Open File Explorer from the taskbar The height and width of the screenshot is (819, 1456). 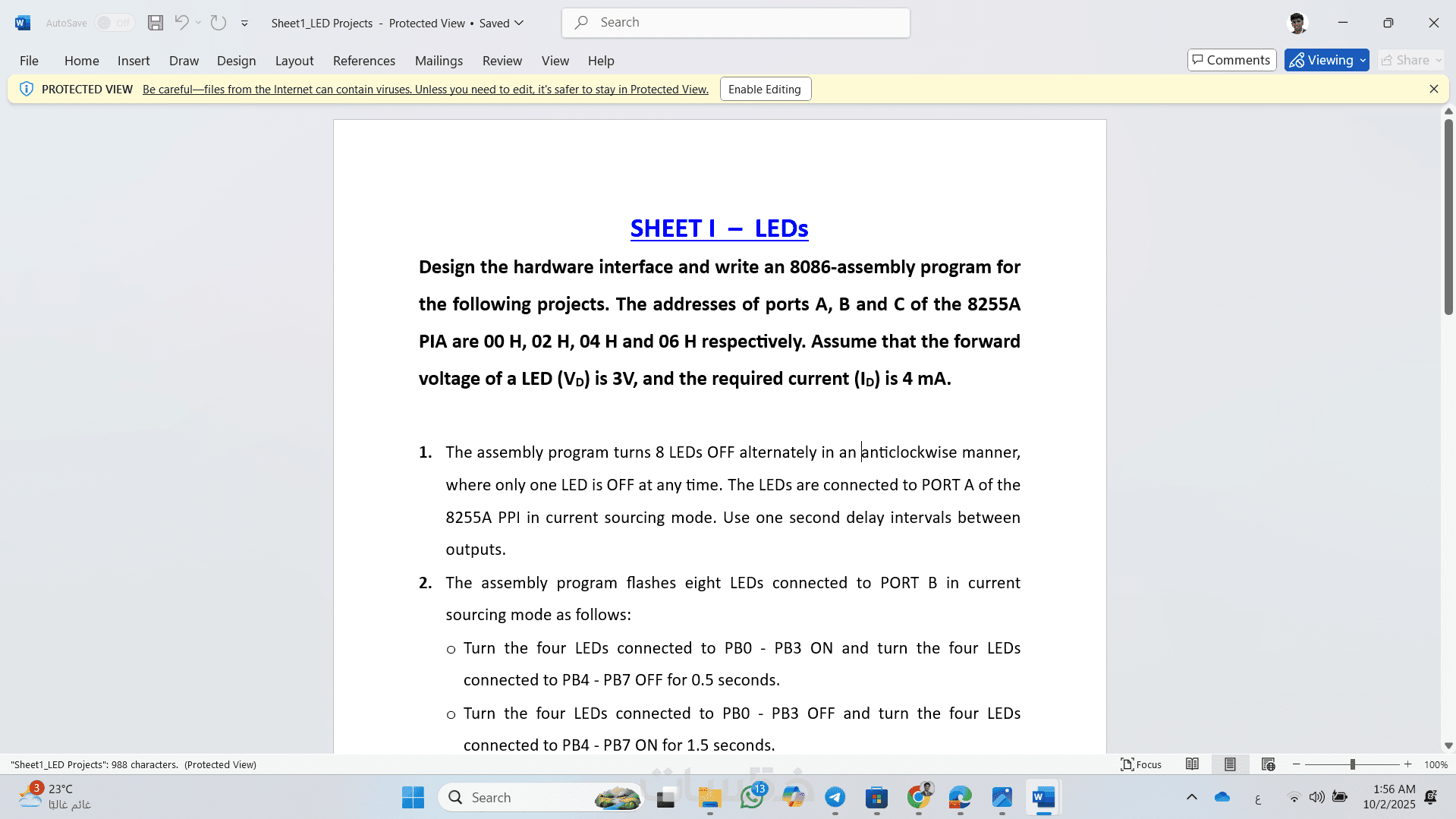(x=710, y=798)
